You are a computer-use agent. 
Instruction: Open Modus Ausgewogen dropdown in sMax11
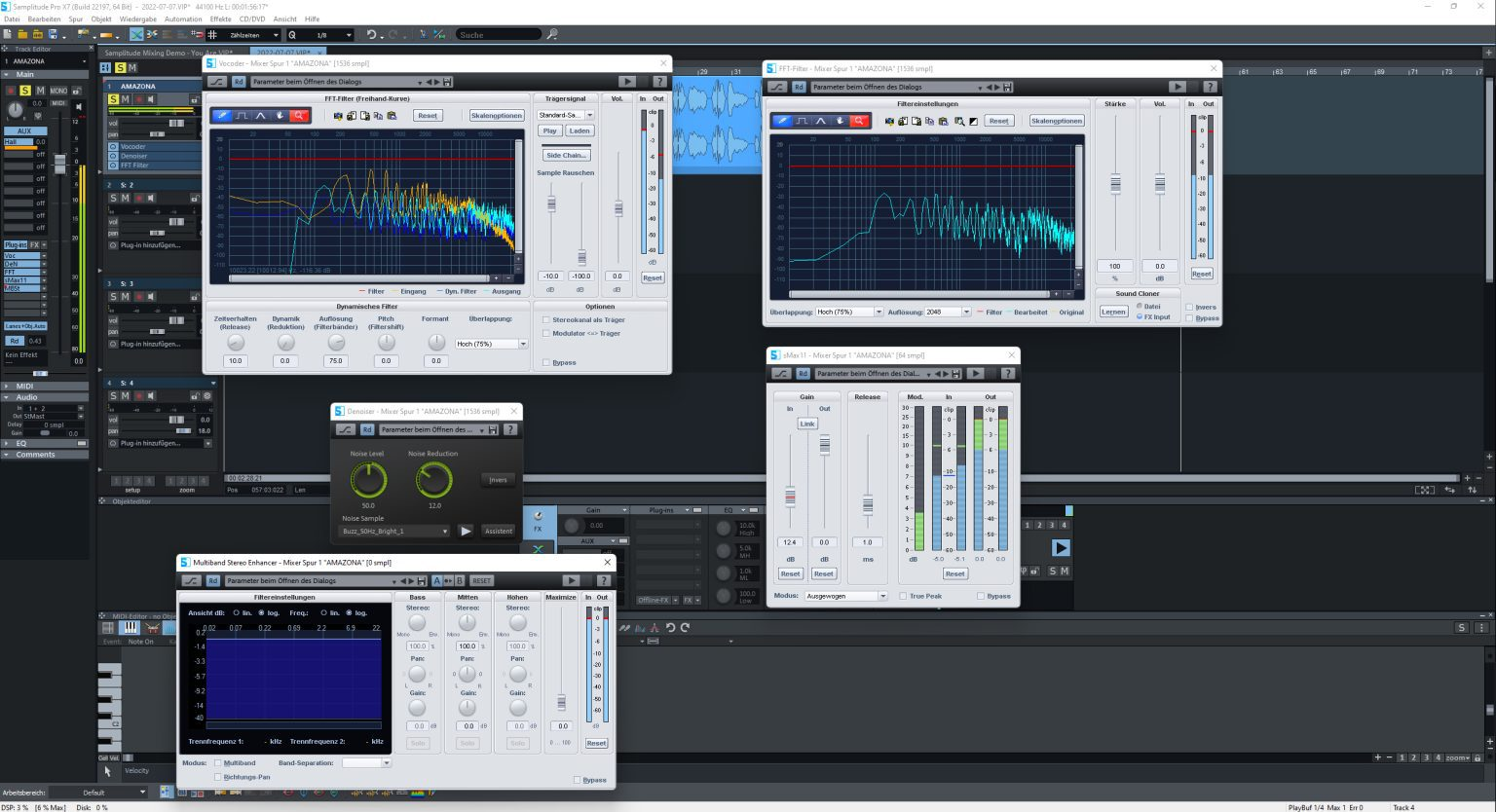845,596
